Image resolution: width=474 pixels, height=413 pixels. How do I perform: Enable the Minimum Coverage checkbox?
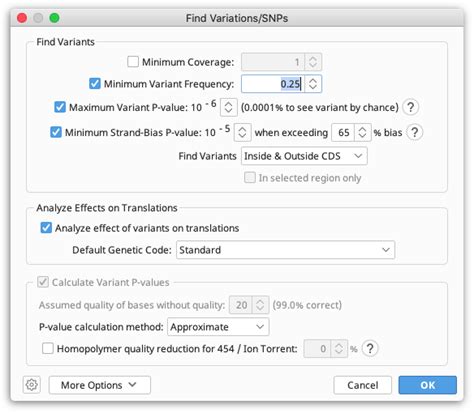[133, 62]
